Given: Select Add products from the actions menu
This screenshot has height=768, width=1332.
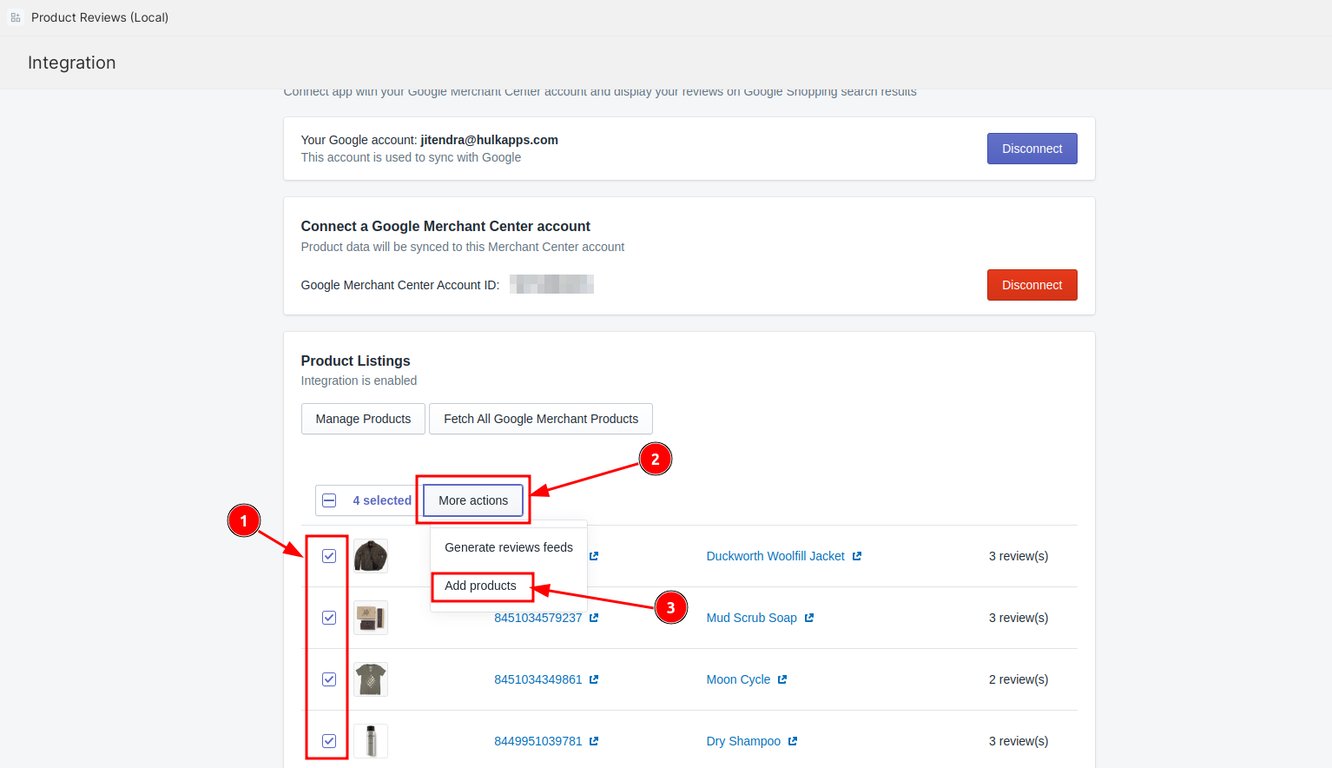Looking at the screenshot, I should click(x=480, y=586).
